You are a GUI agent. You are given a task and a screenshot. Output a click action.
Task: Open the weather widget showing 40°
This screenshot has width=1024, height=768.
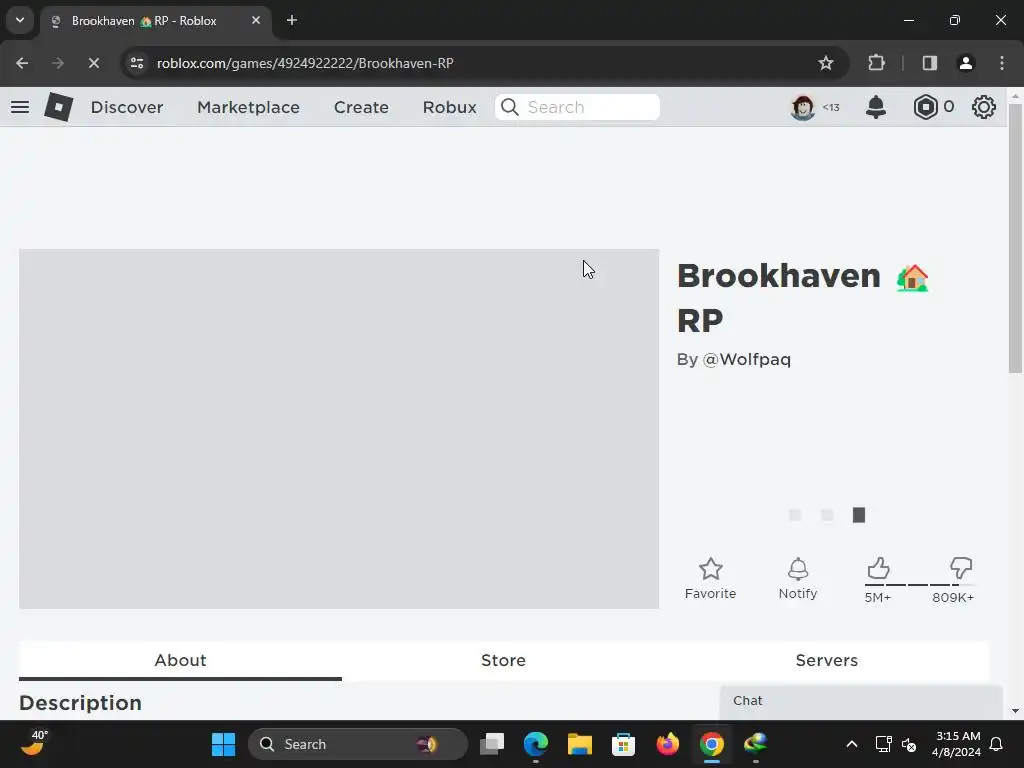pos(34,743)
